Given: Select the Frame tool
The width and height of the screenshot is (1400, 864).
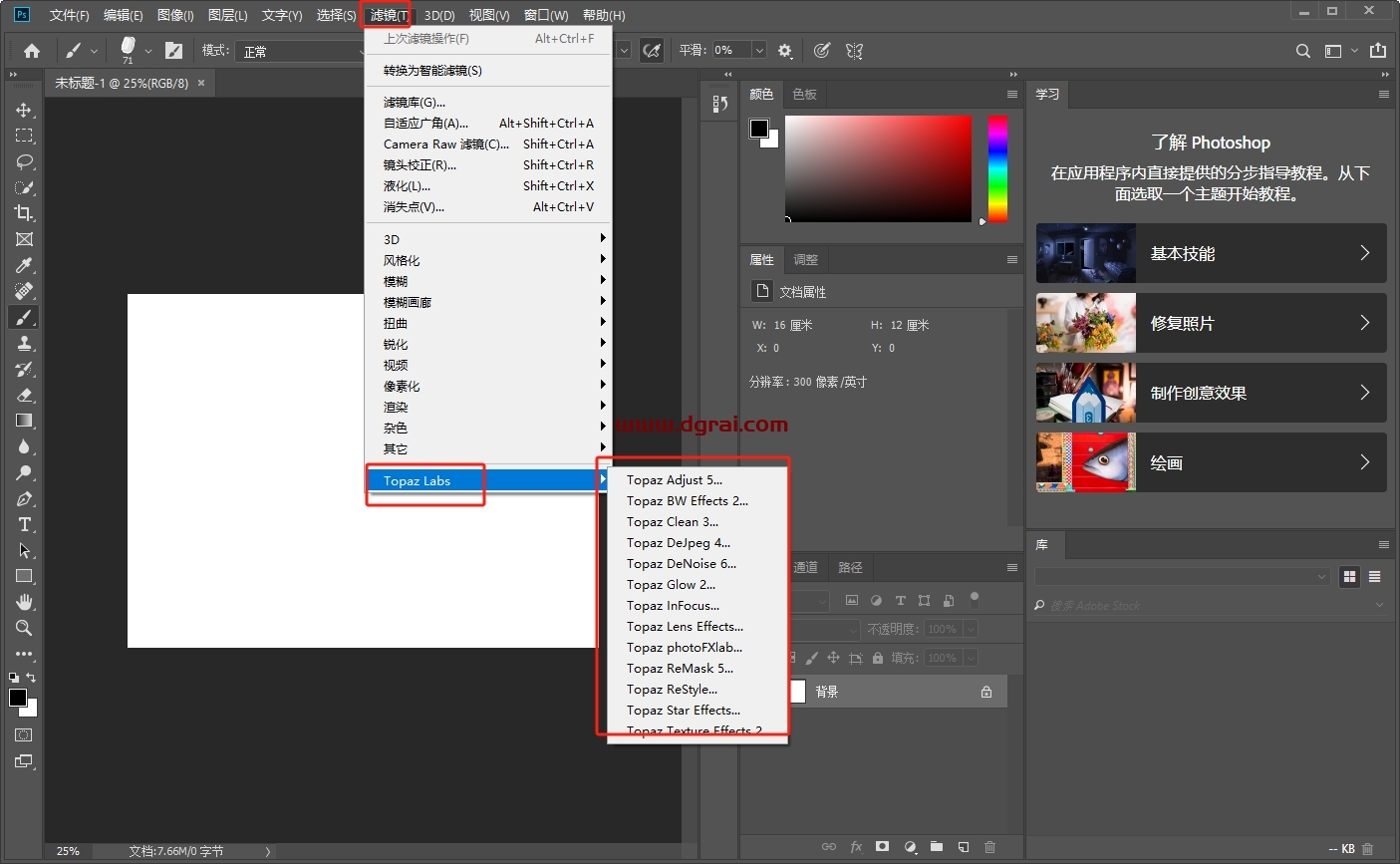Looking at the screenshot, I should [24, 239].
